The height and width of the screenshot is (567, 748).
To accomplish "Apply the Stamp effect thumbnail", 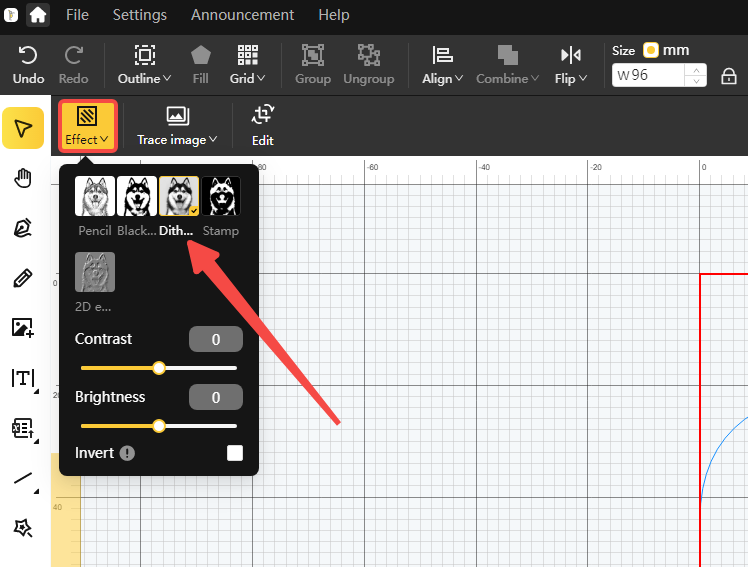I will (221, 196).
